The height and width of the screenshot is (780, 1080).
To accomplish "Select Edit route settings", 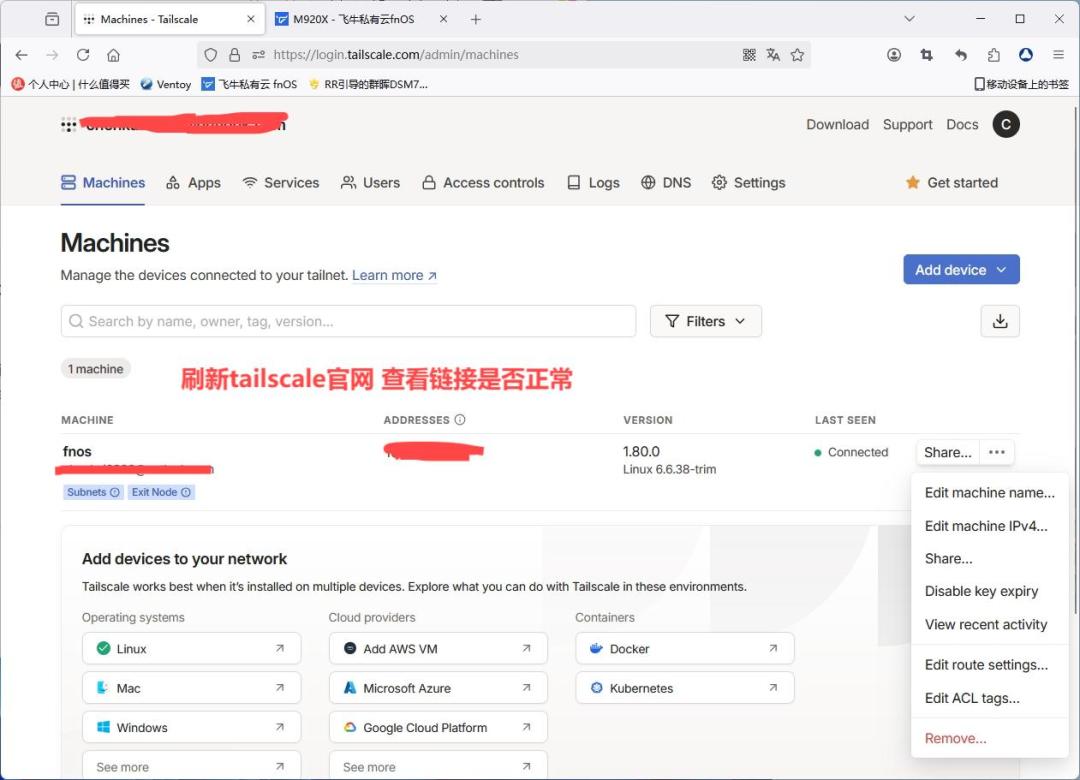I will [x=989, y=665].
